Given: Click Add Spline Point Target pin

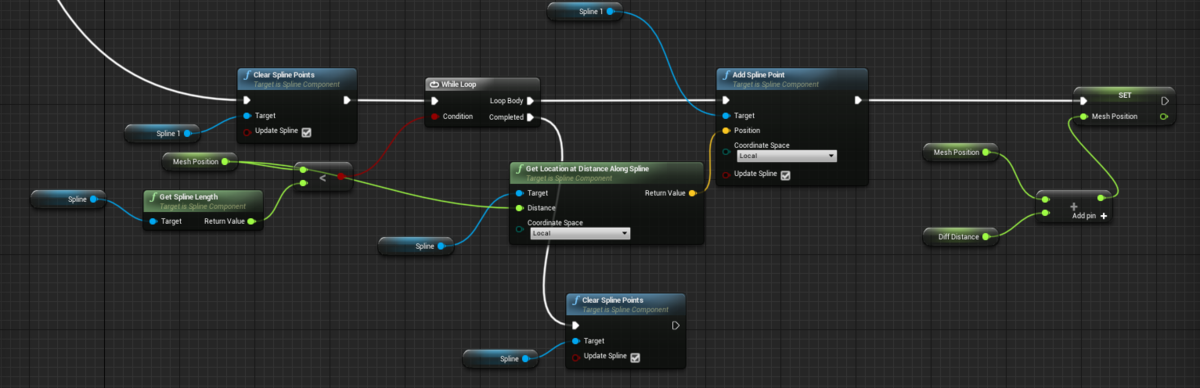Looking at the screenshot, I should tap(726, 116).
